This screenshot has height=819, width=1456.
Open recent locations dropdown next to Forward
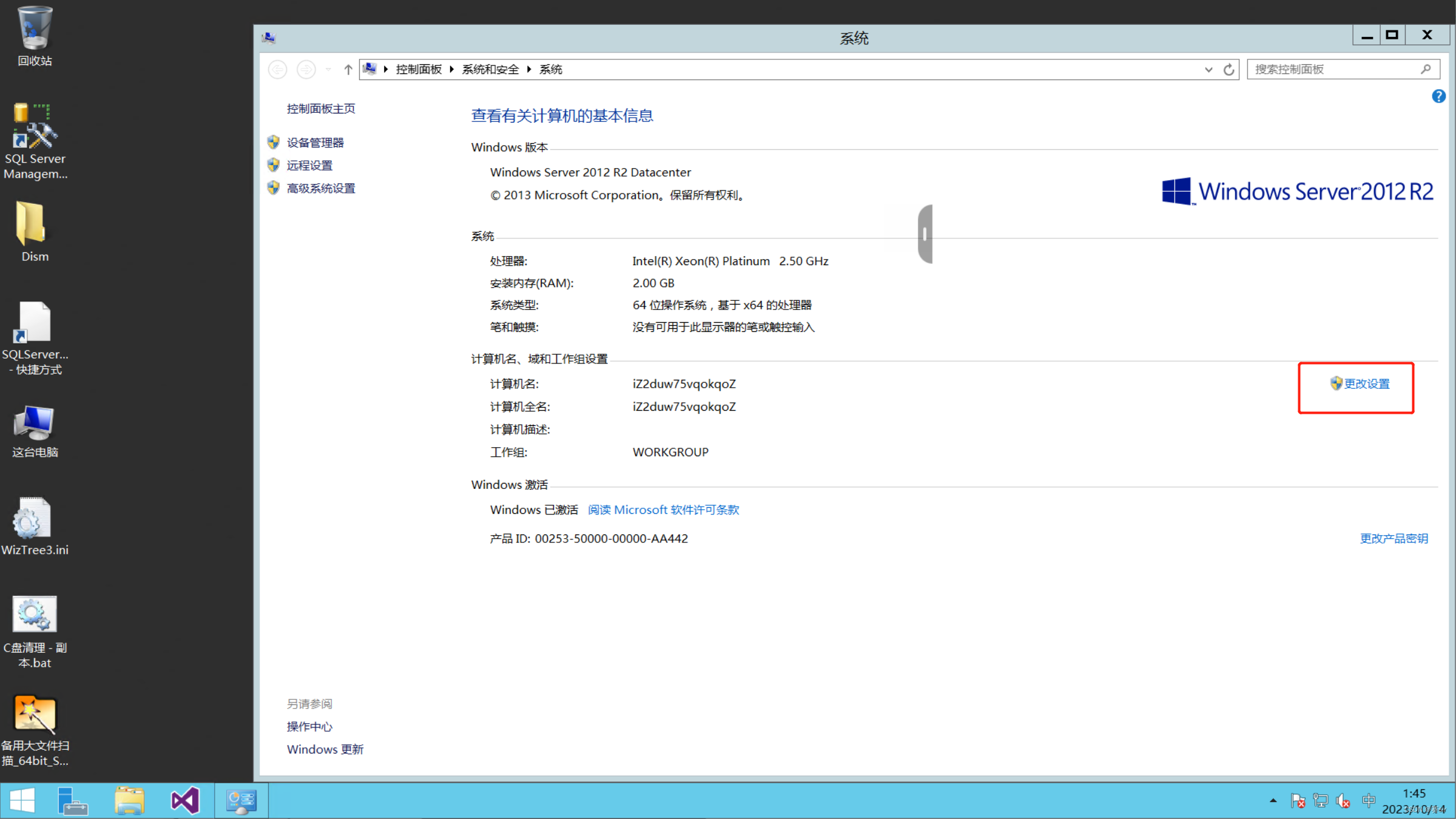328,70
